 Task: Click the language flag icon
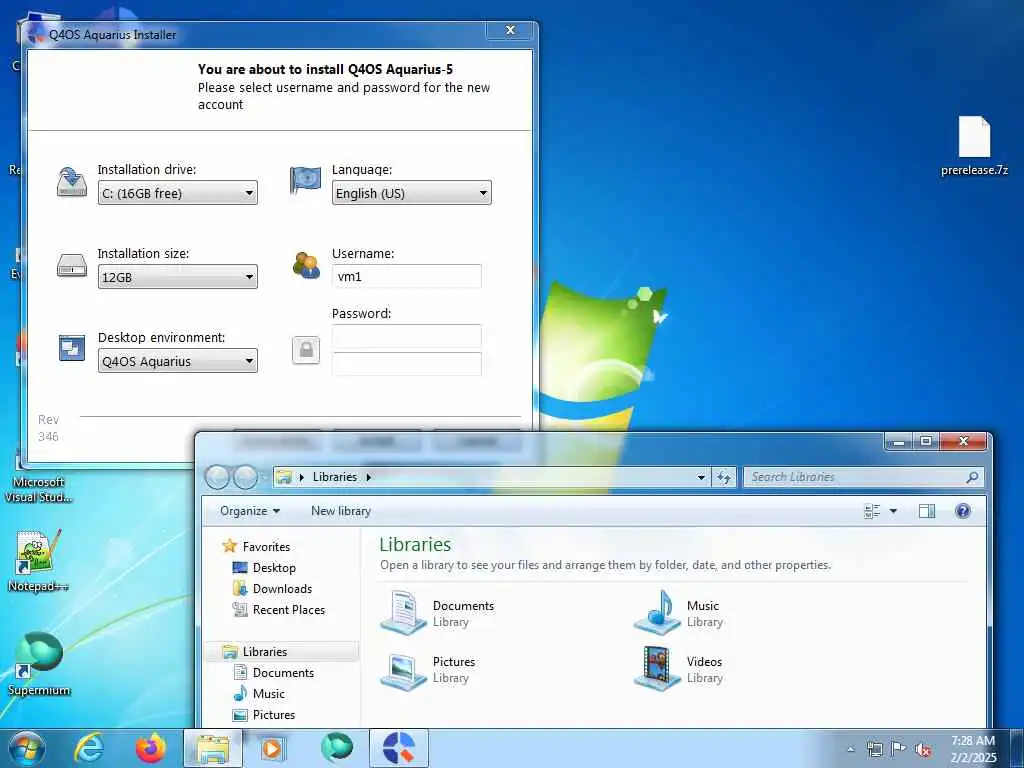click(x=305, y=180)
